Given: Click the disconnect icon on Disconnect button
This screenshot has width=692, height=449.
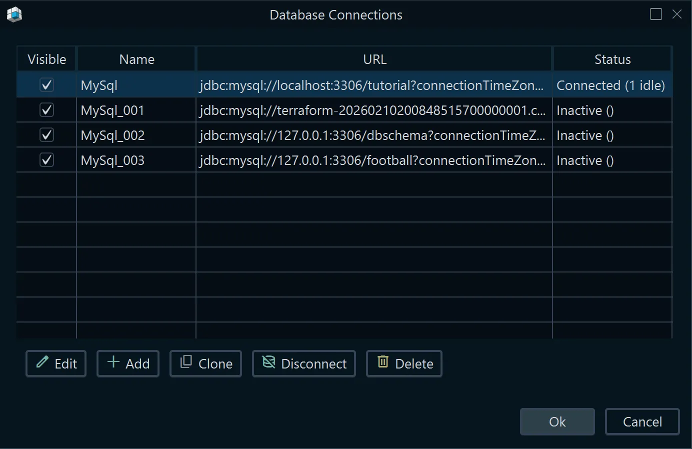Looking at the screenshot, I should click(269, 362).
